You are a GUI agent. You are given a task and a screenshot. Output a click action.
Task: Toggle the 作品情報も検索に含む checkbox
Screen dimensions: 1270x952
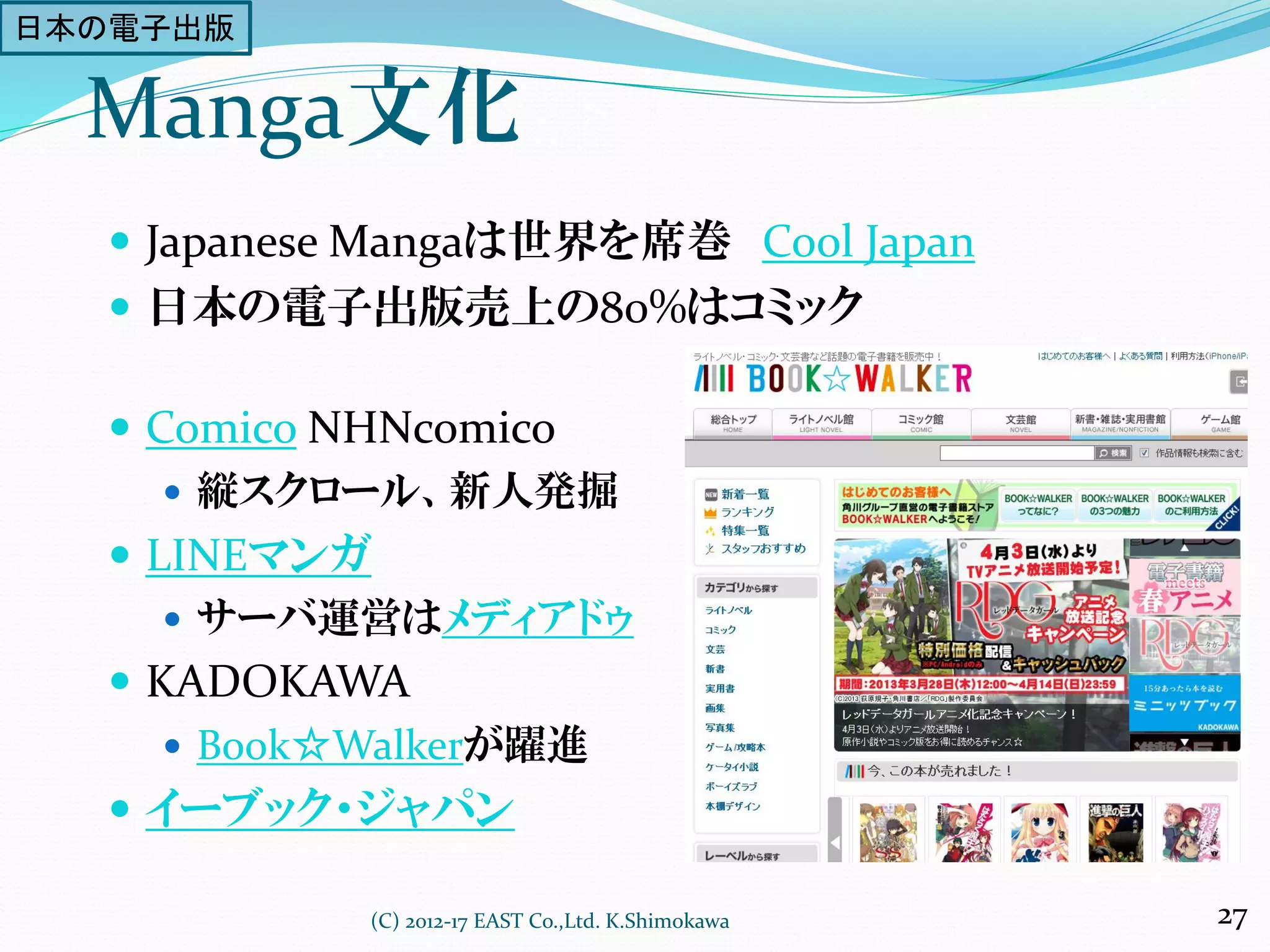pos(1144,453)
